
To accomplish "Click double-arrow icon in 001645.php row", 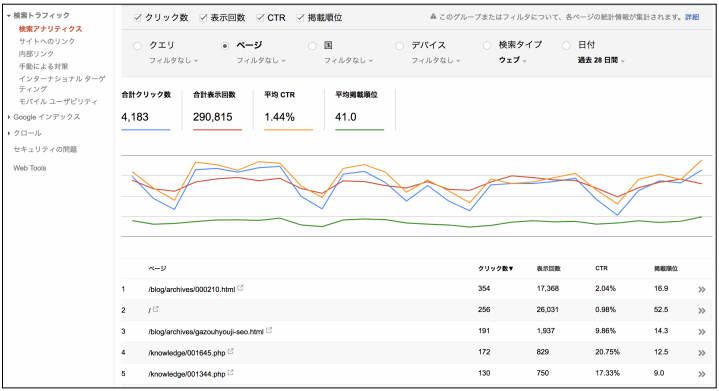I will (702, 353).
